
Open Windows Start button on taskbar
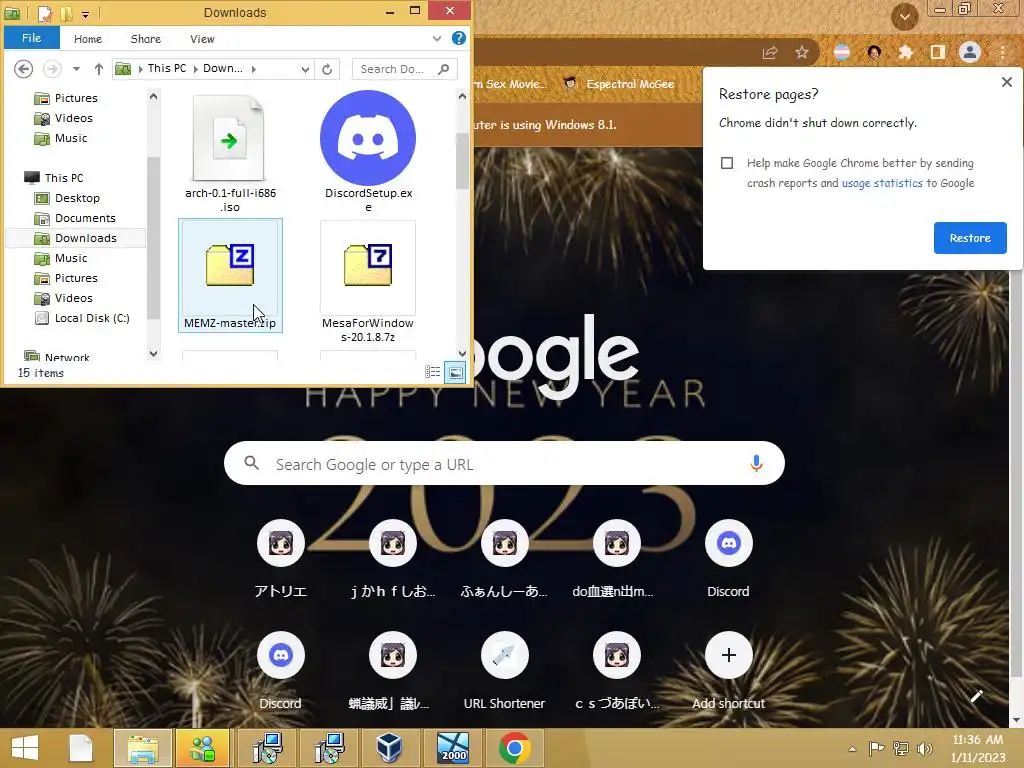(x=25, y=748)
